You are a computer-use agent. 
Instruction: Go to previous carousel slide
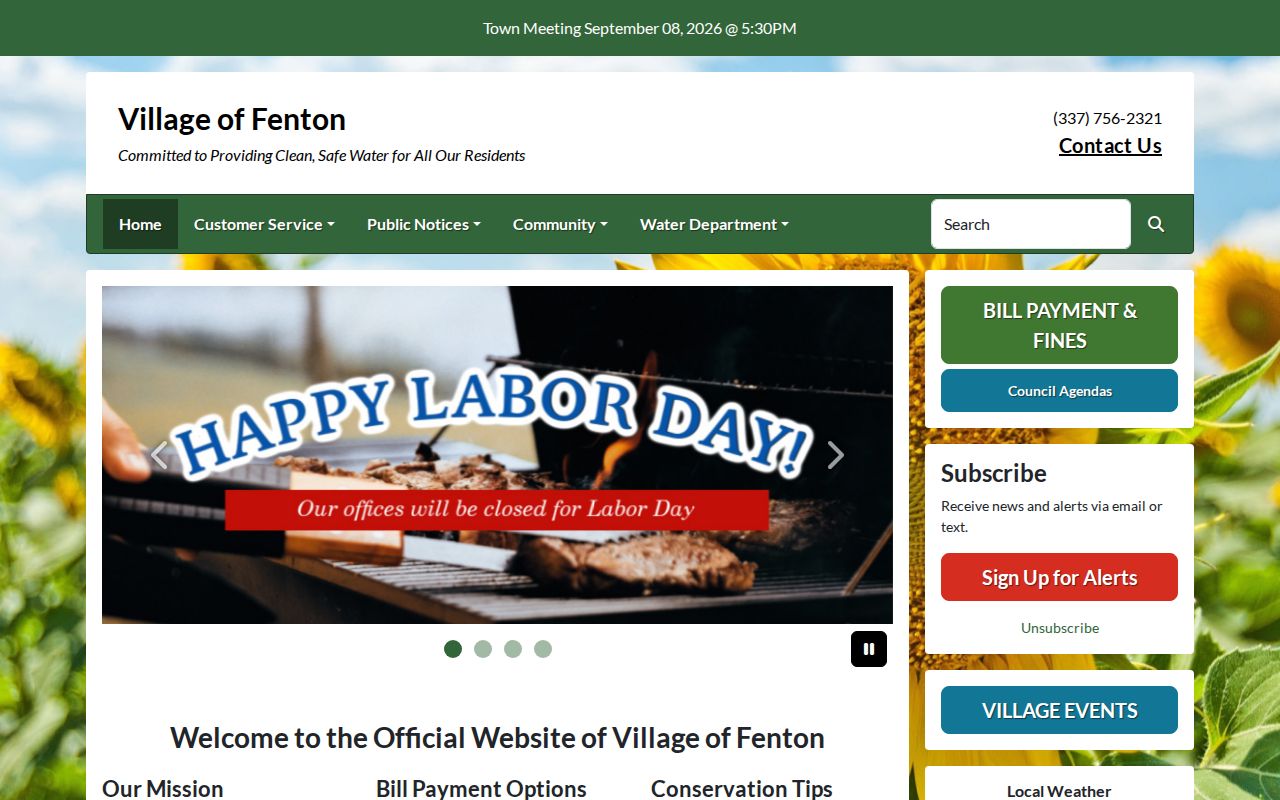coord(159,455)
